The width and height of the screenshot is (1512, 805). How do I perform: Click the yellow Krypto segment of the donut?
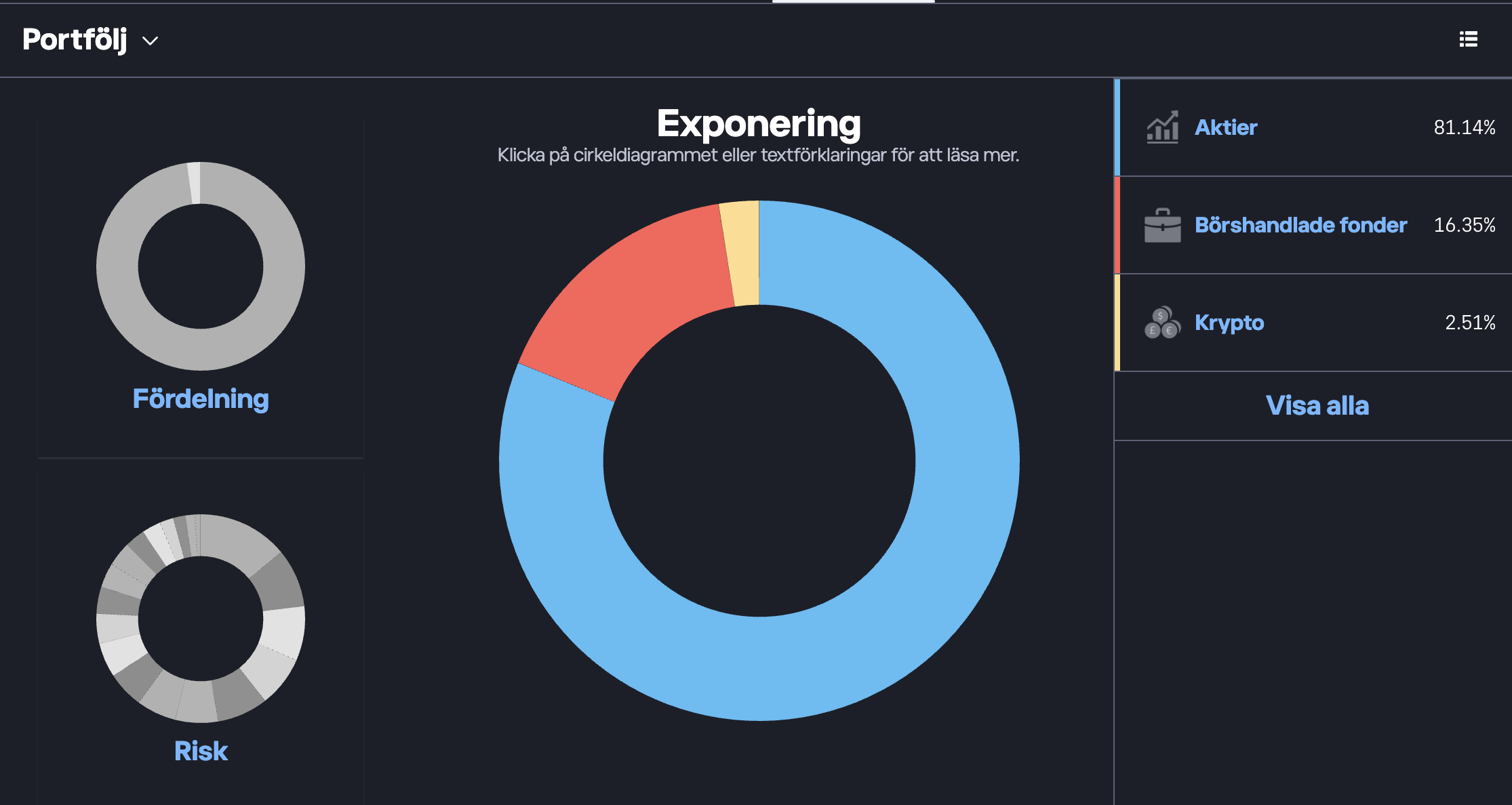tap(742, 252)
